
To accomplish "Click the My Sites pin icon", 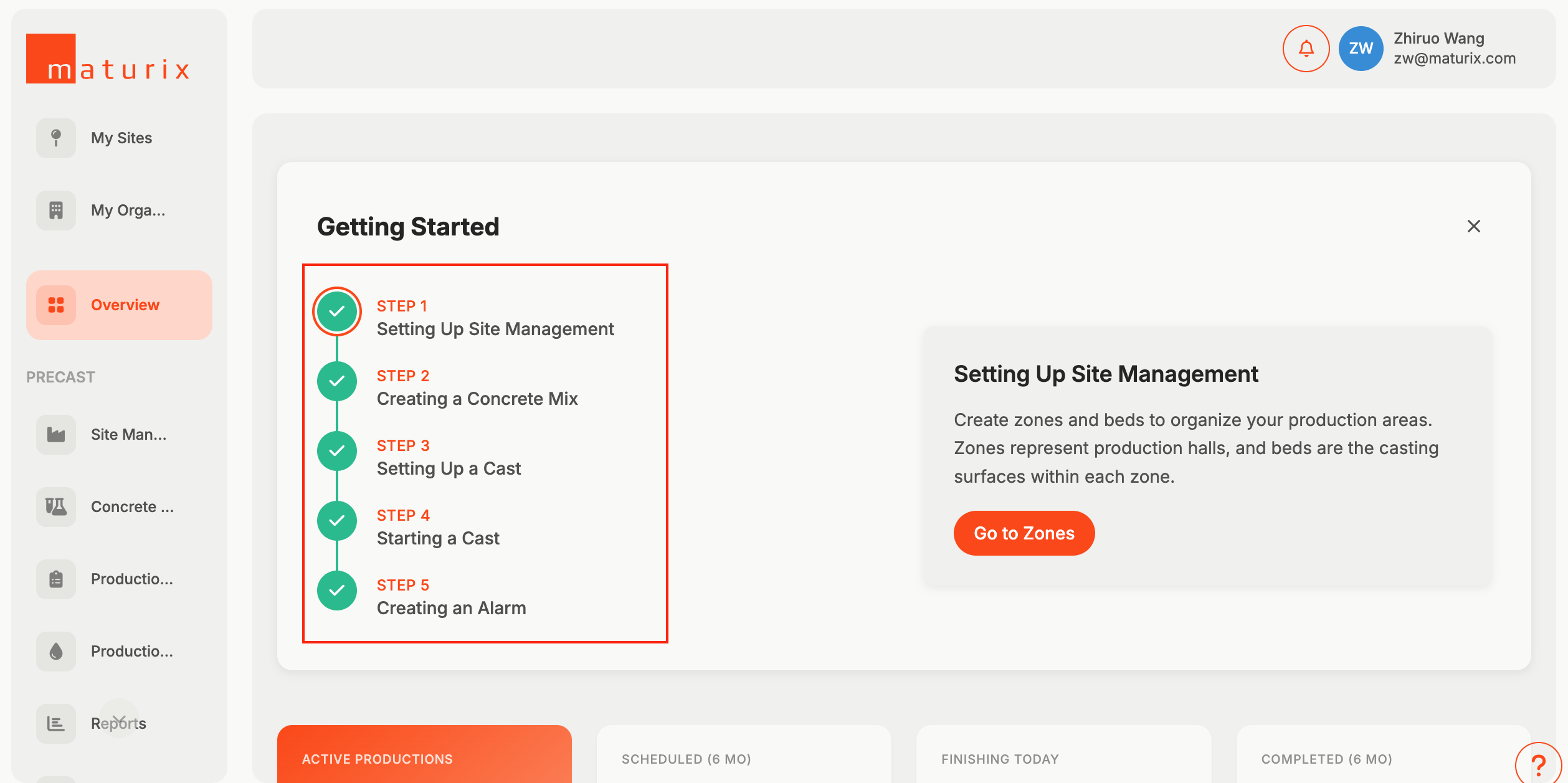I will pyautogui.click(x=56, y=138).
